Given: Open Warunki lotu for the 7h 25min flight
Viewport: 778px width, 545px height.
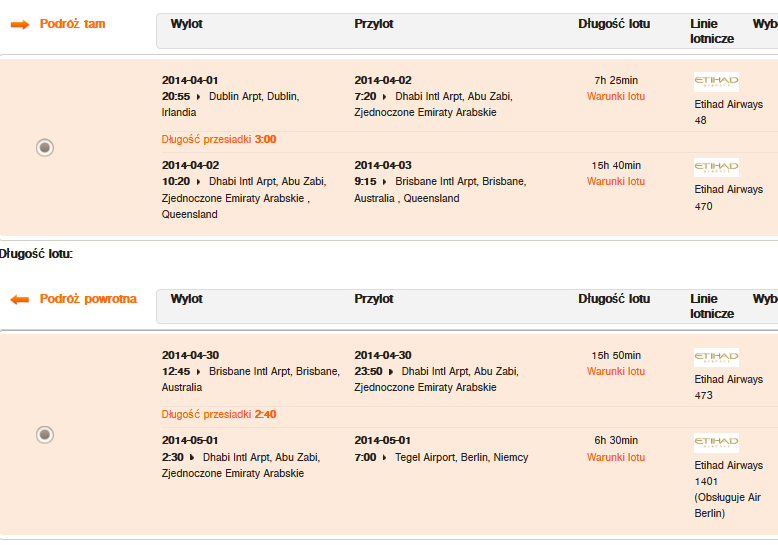Looking at the screenshot, I should 616,96.
